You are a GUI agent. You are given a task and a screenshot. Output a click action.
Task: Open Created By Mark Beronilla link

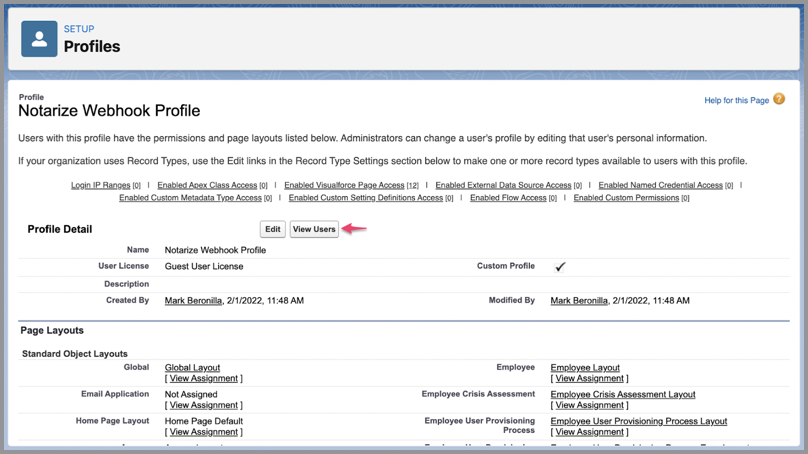click(193, 301)
